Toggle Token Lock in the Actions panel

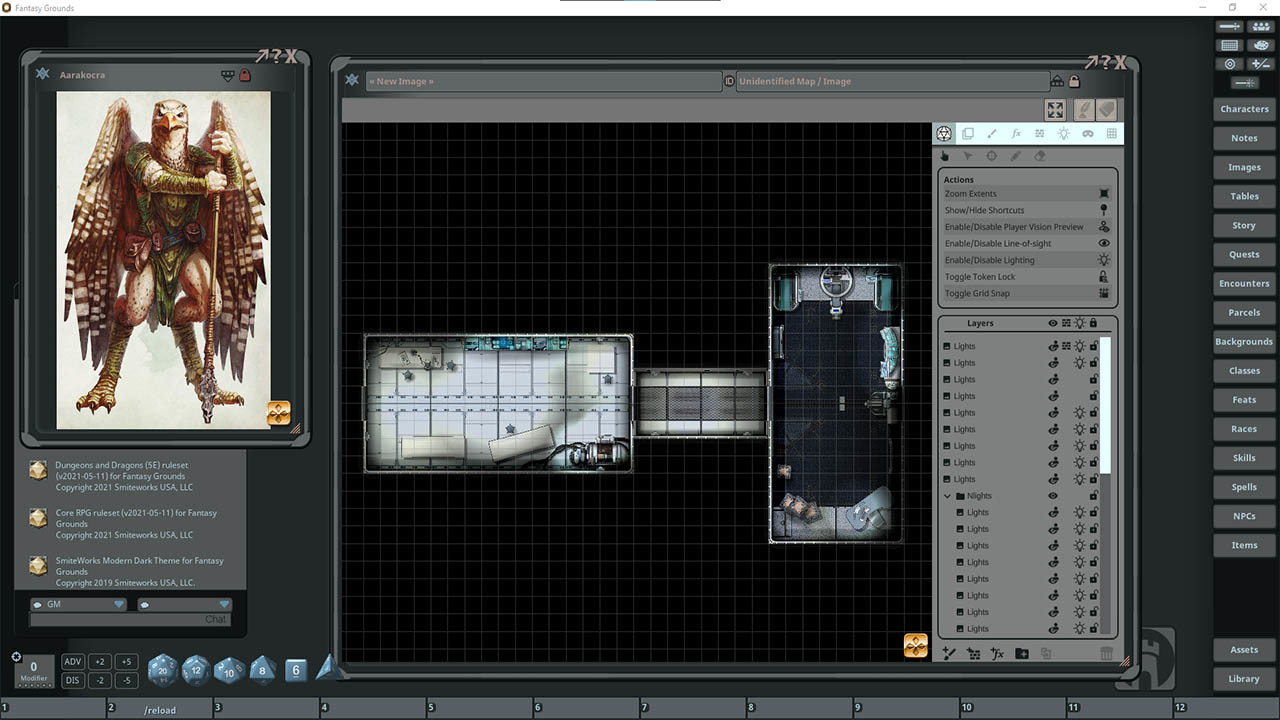coord(1025,276)
